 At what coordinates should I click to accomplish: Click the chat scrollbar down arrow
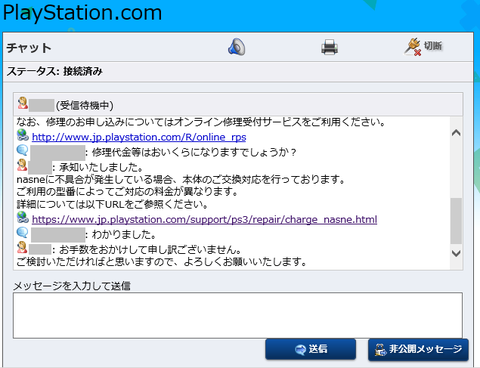pyautogui.click(x=456, y=253)
